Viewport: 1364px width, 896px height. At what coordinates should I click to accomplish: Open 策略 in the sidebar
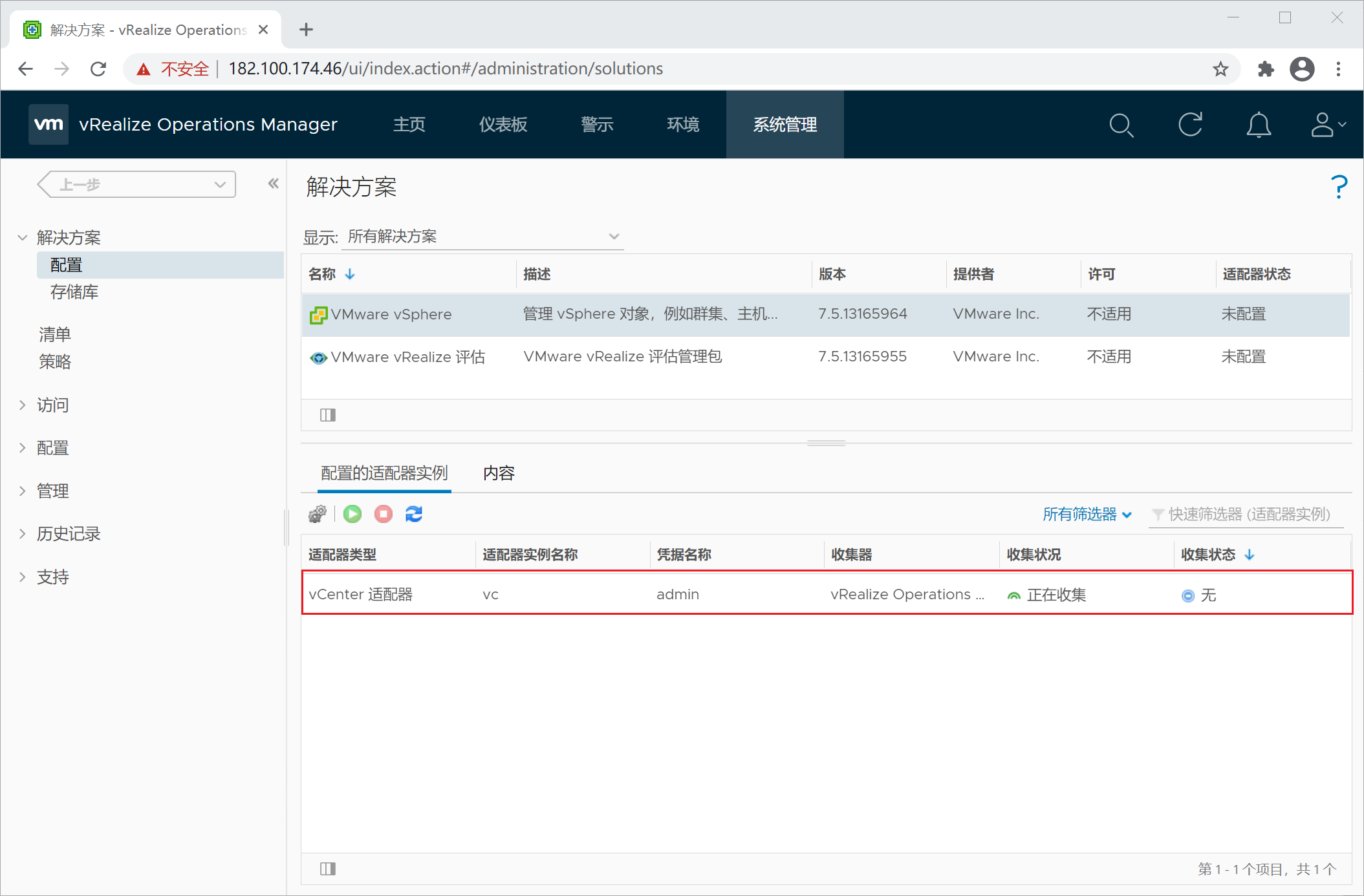(55, 361)
